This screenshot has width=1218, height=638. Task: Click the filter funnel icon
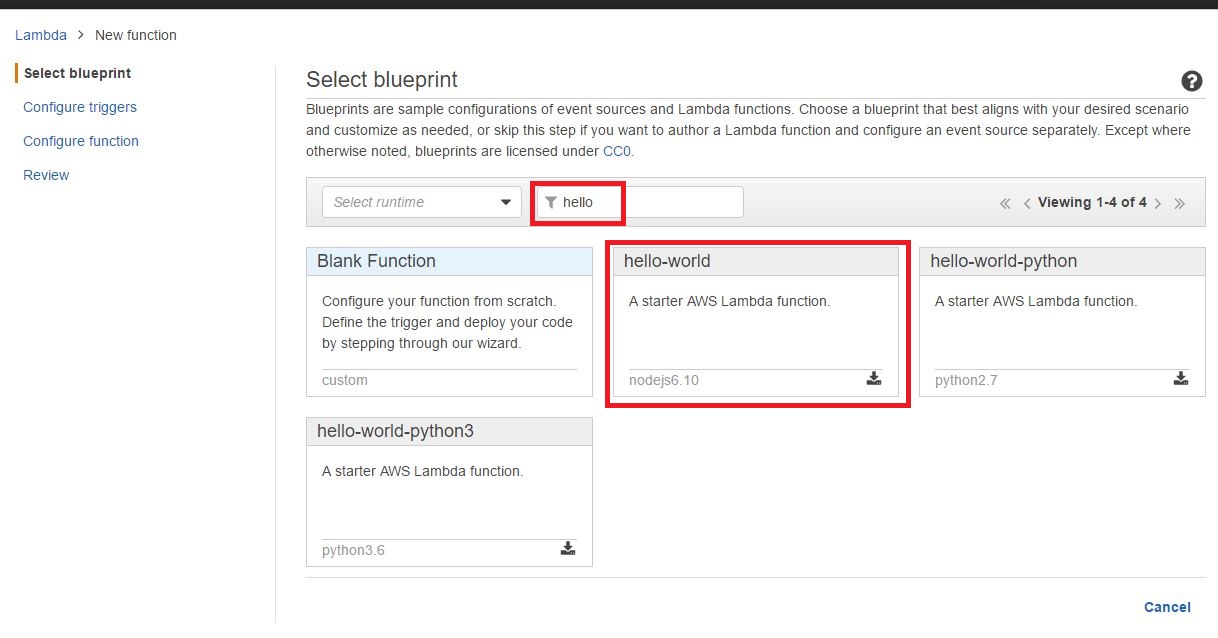[551, 201]
